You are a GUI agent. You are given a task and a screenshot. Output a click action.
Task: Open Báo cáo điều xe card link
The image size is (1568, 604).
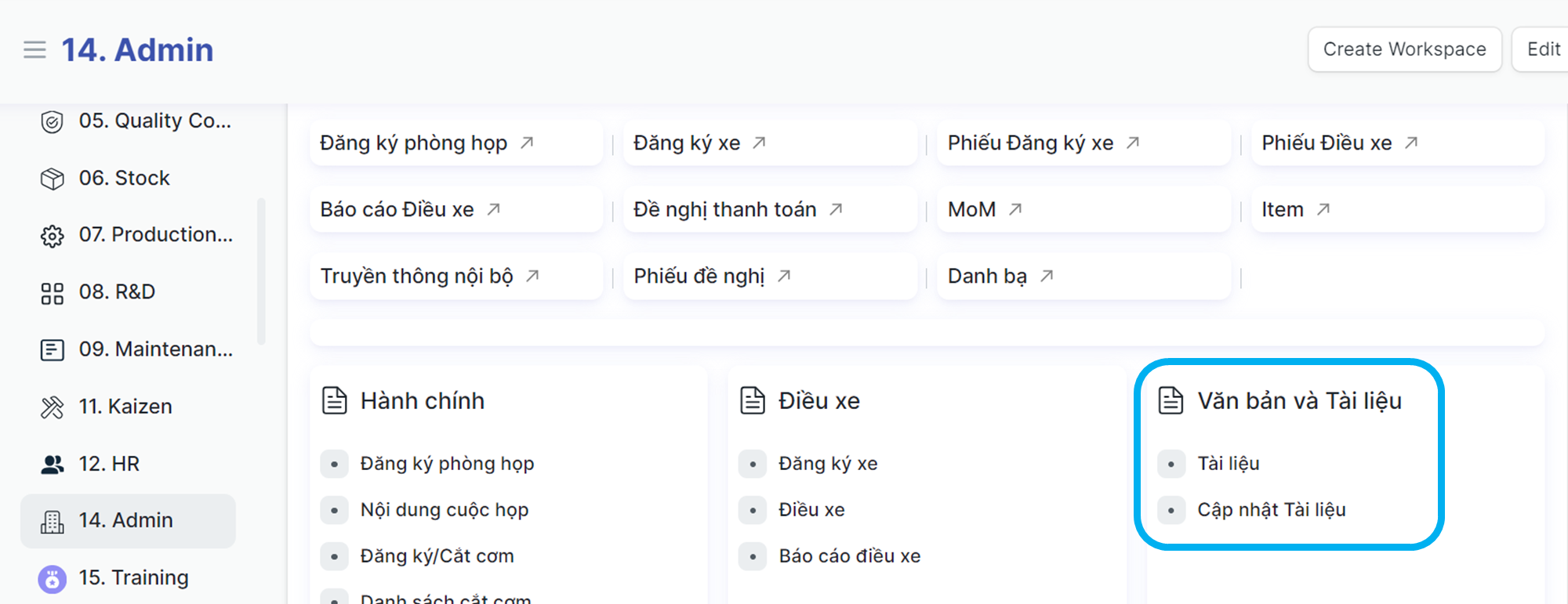[x=849, y=556]
